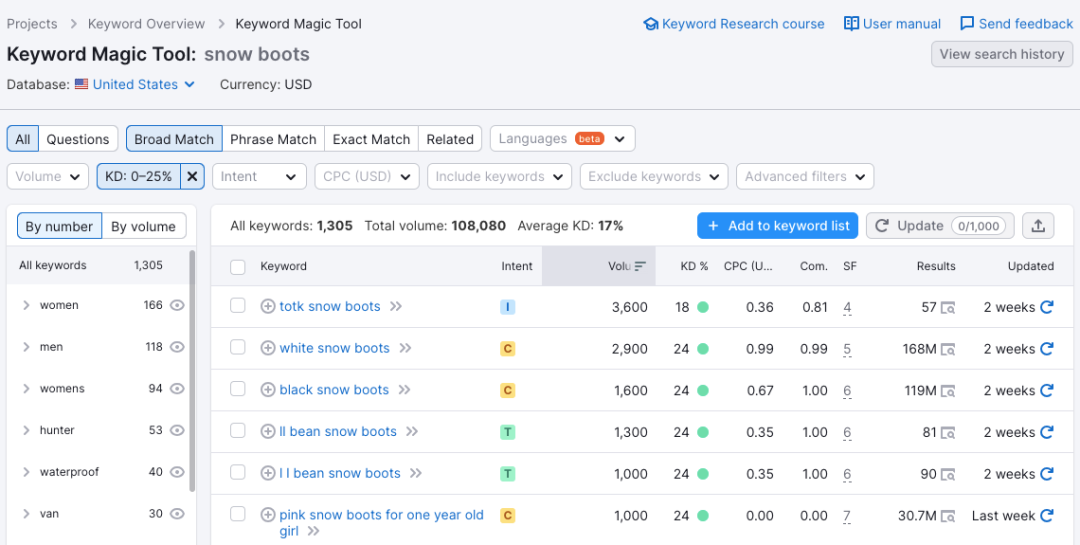The width and height of the screenshot is (1080, 545).
Task: Select the Questions tab
Action: 78,139
